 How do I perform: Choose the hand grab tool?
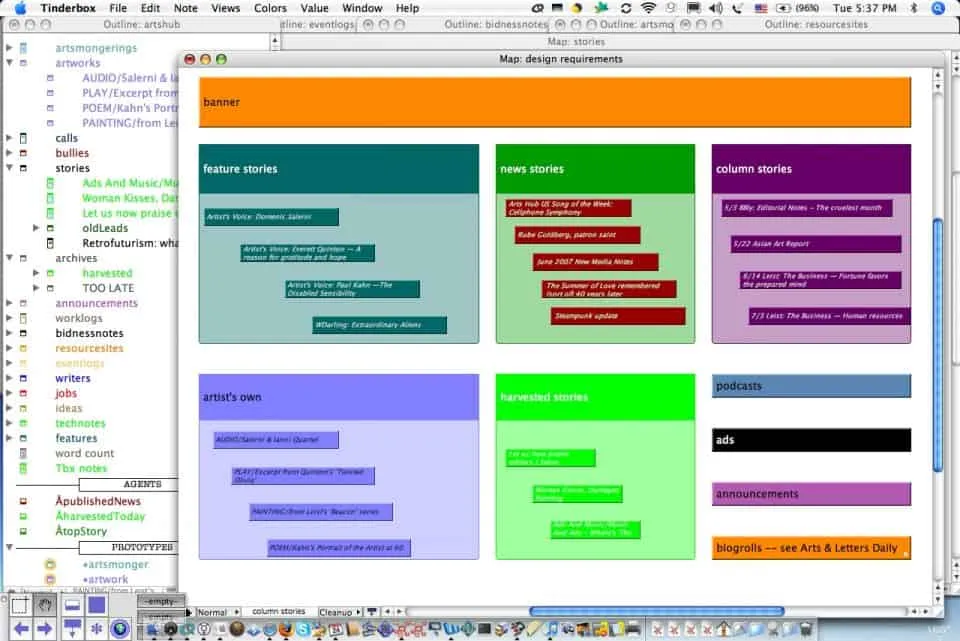tap(44, 605)
